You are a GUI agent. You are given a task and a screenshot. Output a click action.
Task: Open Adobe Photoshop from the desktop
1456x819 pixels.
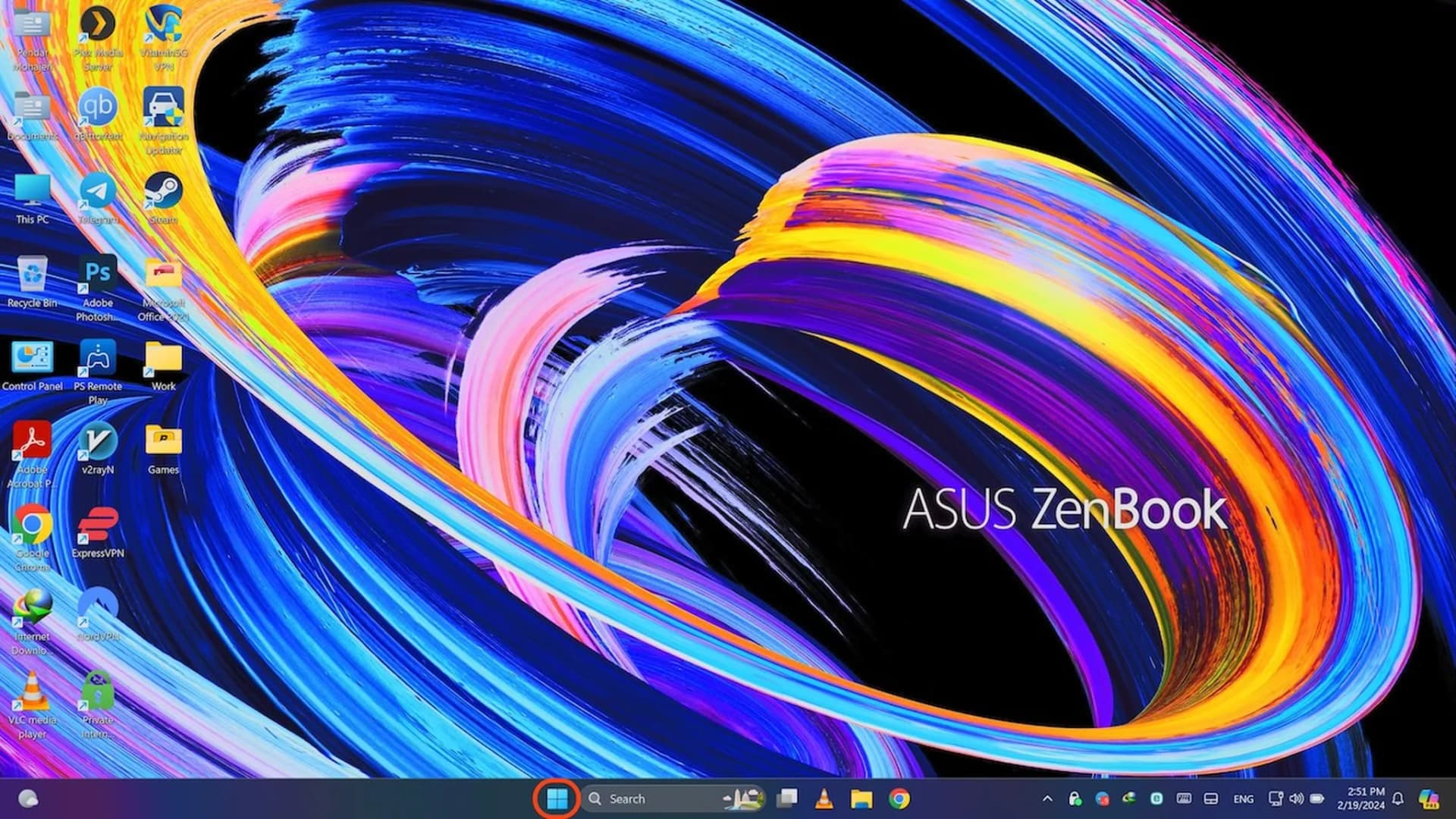97,273
